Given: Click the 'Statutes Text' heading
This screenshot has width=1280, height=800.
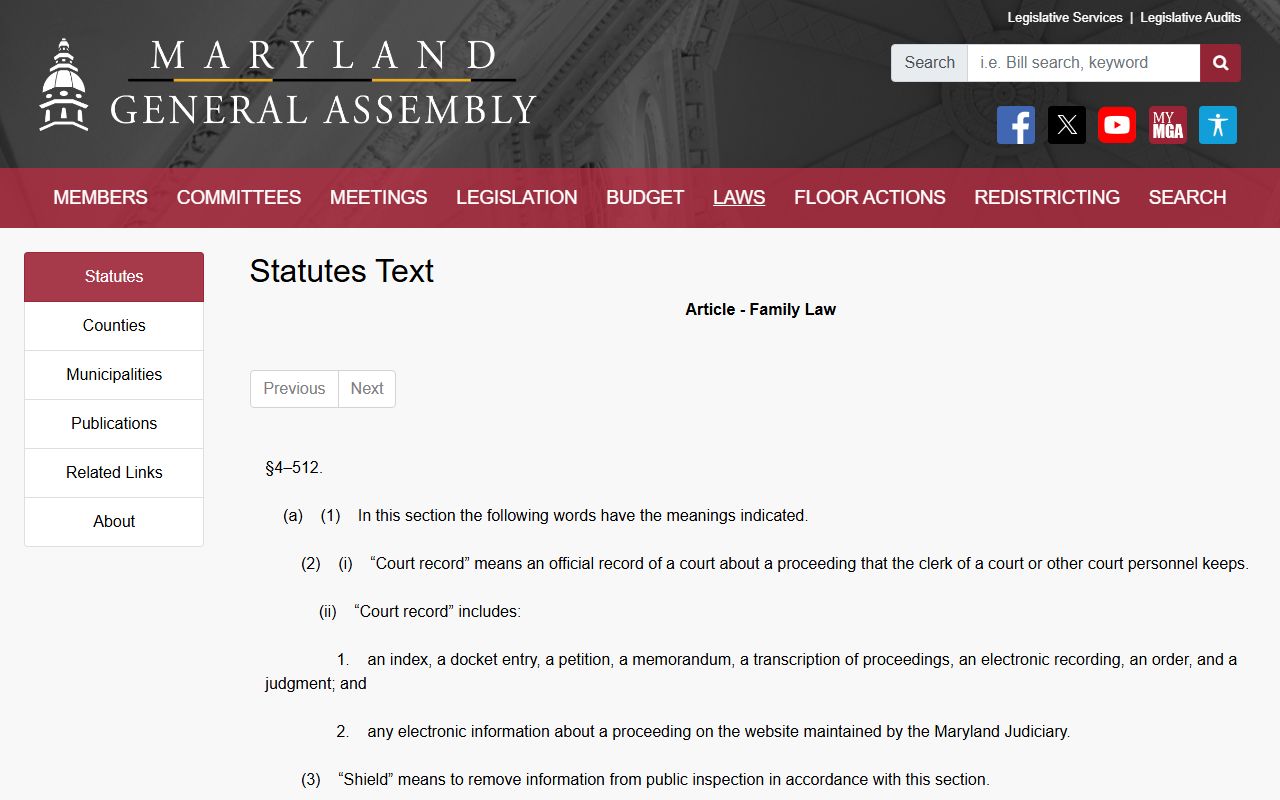Looking at the screenshot, I should click(x=342, y=271).
